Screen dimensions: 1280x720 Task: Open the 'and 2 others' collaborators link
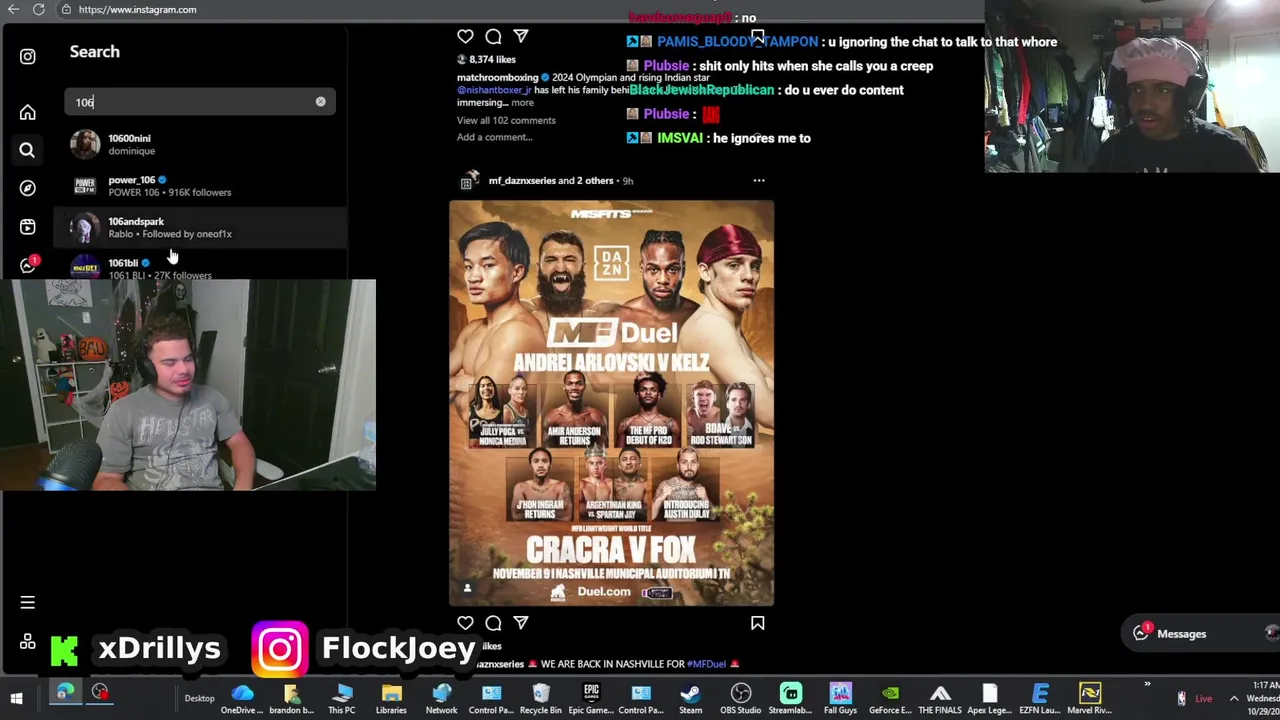point(586,181)
